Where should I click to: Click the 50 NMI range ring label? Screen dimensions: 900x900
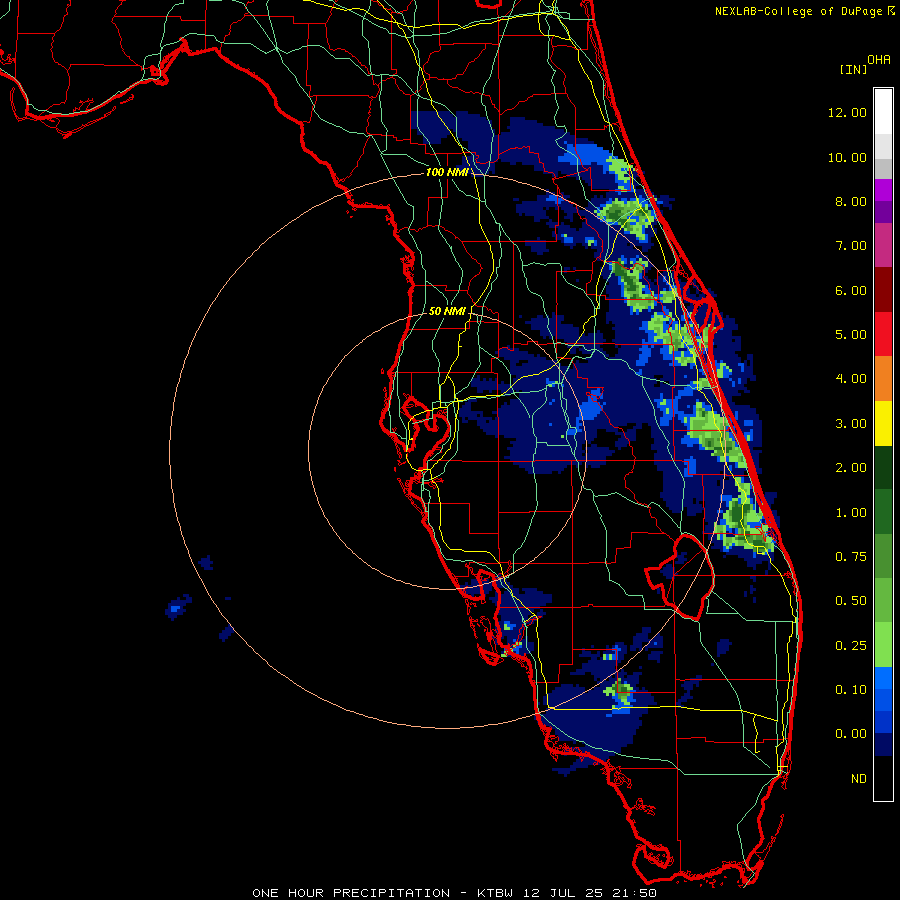(x=447, y=311)
